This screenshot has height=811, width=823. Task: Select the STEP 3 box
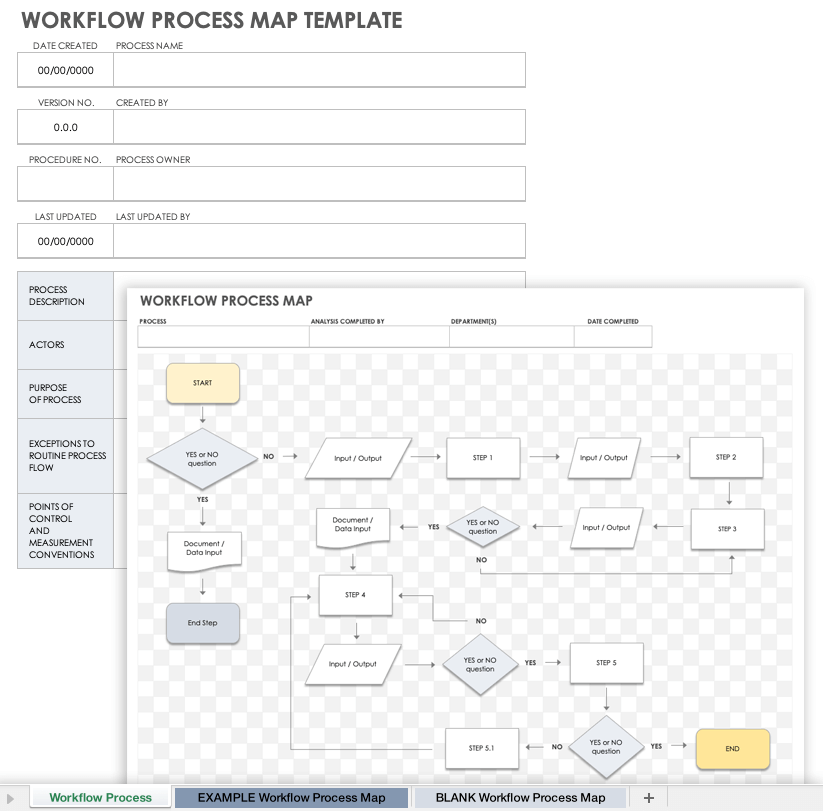coord(727,529)
